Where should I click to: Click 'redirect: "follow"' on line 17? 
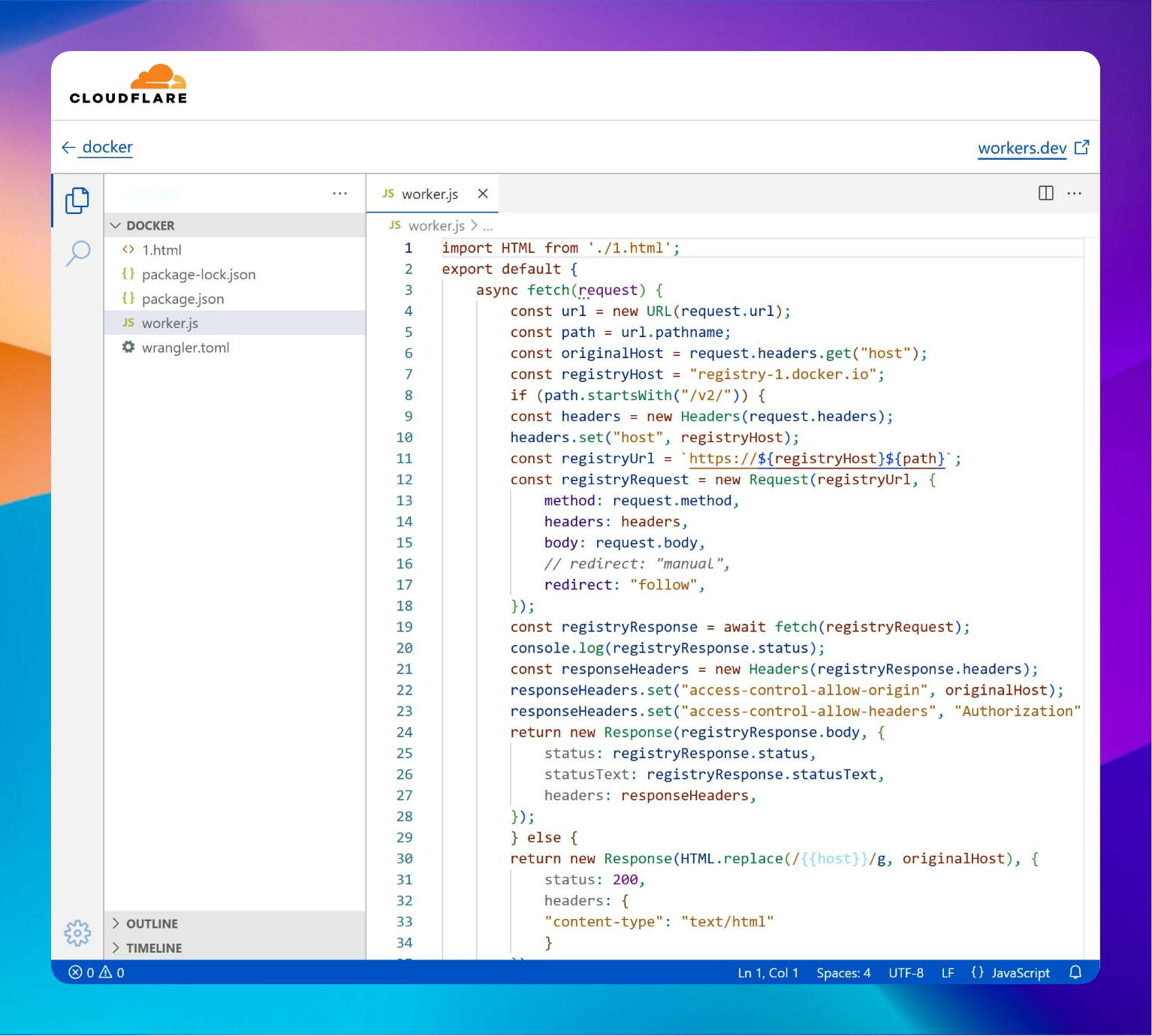621,585
